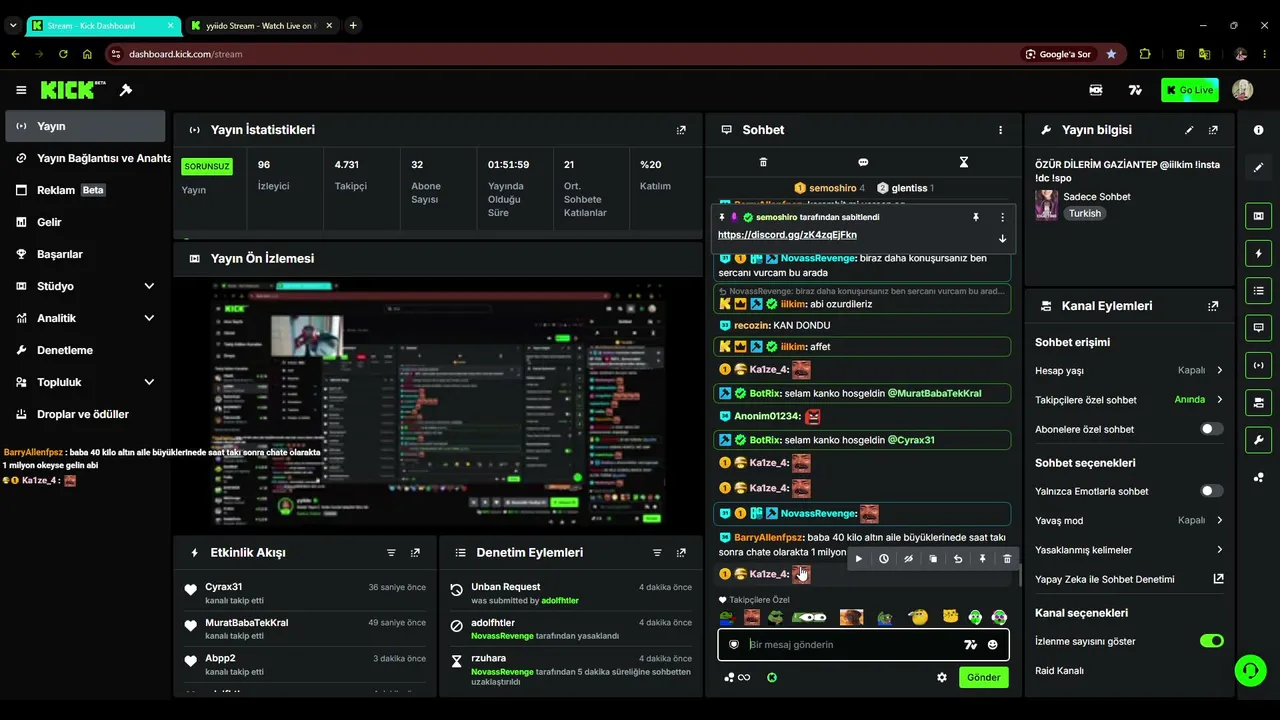This screenshot has width=1280, height=720.
Task: Open Reklam Beta sidebar item
Action: [85, 190]
